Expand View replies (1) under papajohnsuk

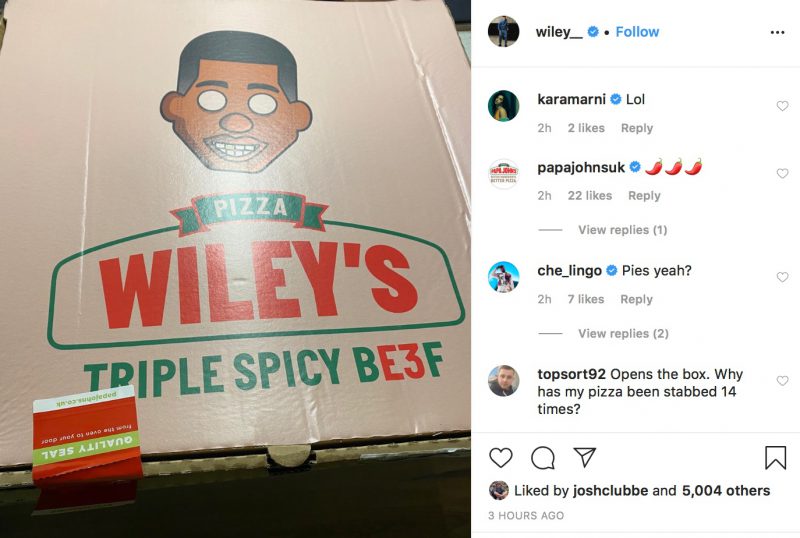622,230
